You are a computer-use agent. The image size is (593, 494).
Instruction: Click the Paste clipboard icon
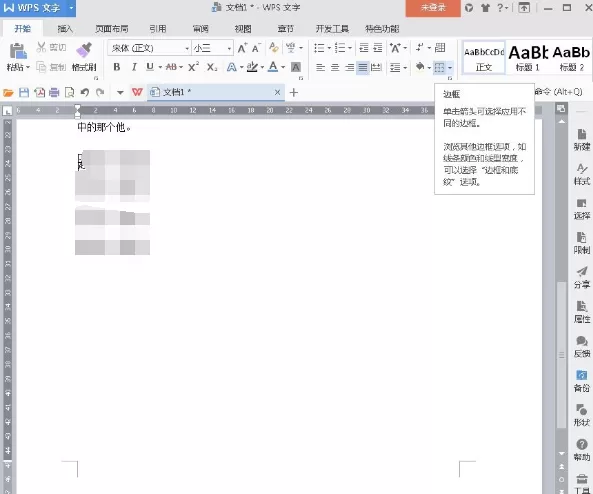click(x=17, y=51)
